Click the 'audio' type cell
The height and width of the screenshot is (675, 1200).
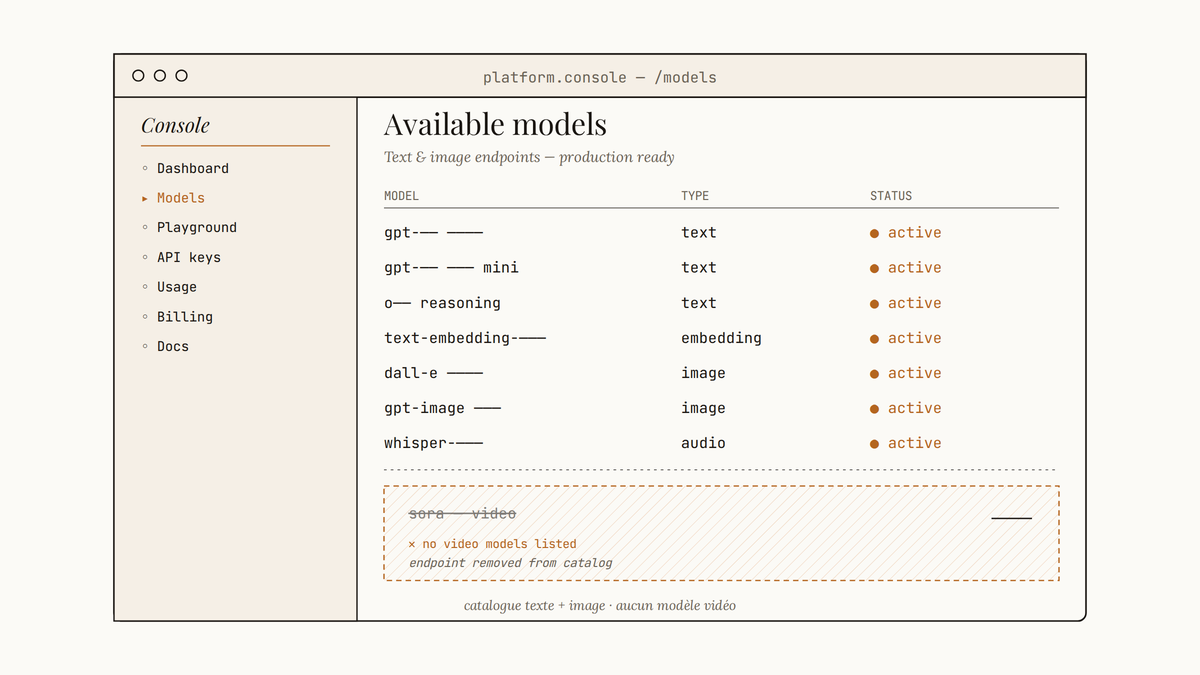(703, 443)
